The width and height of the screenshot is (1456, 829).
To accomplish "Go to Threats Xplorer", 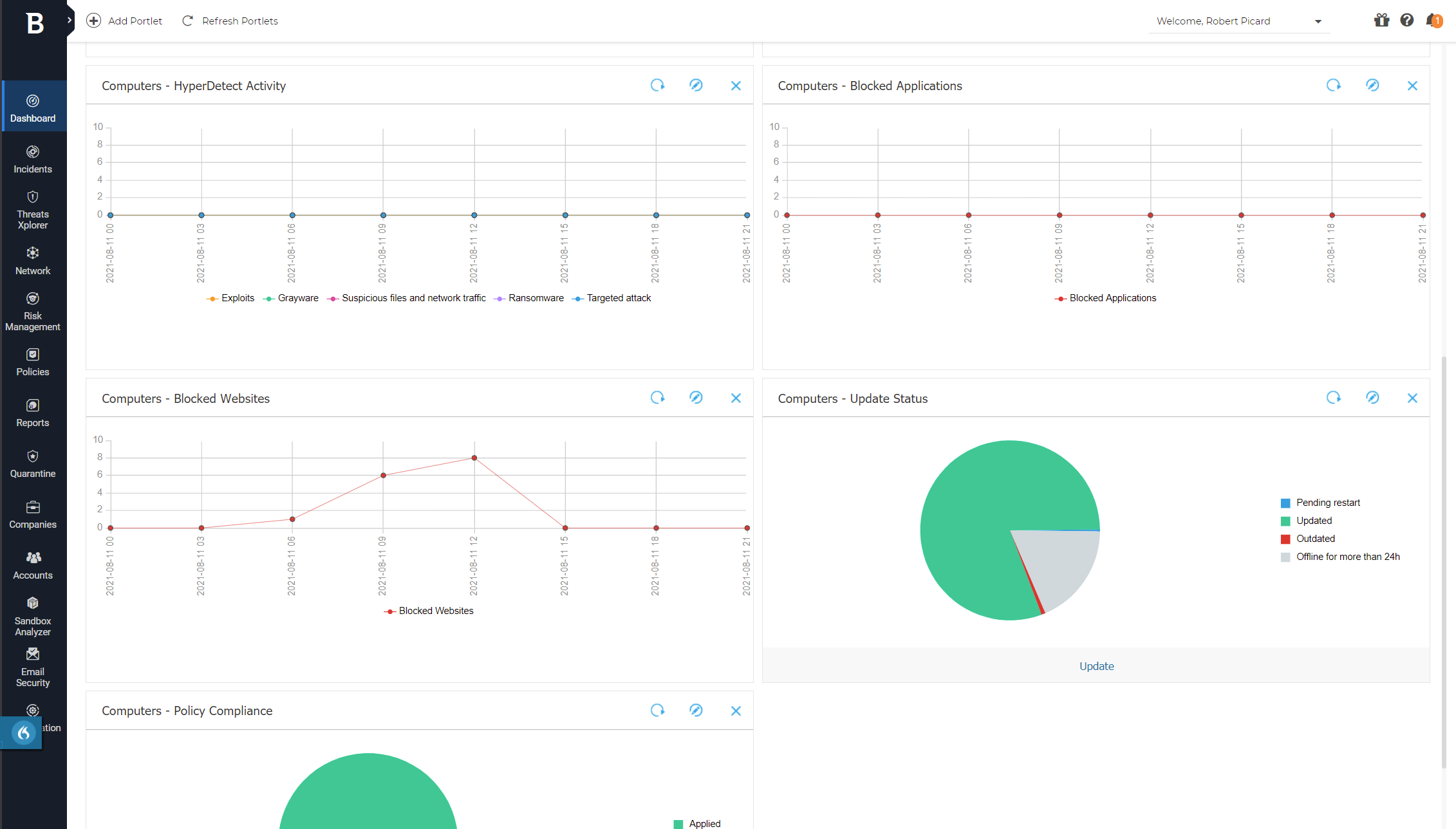I will click(x=33, y=210).
